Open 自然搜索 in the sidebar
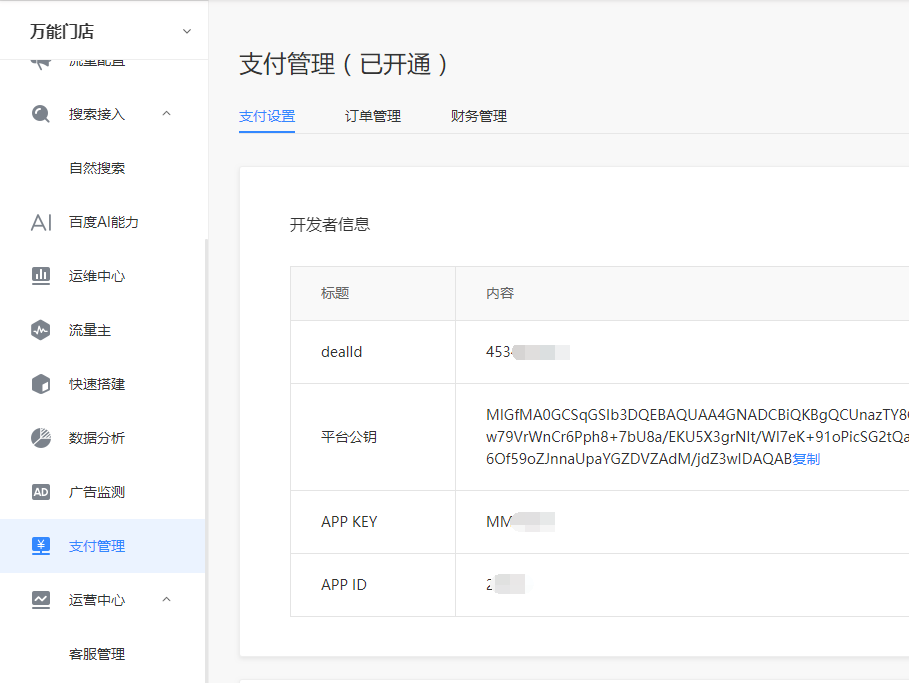 (97, 168)
